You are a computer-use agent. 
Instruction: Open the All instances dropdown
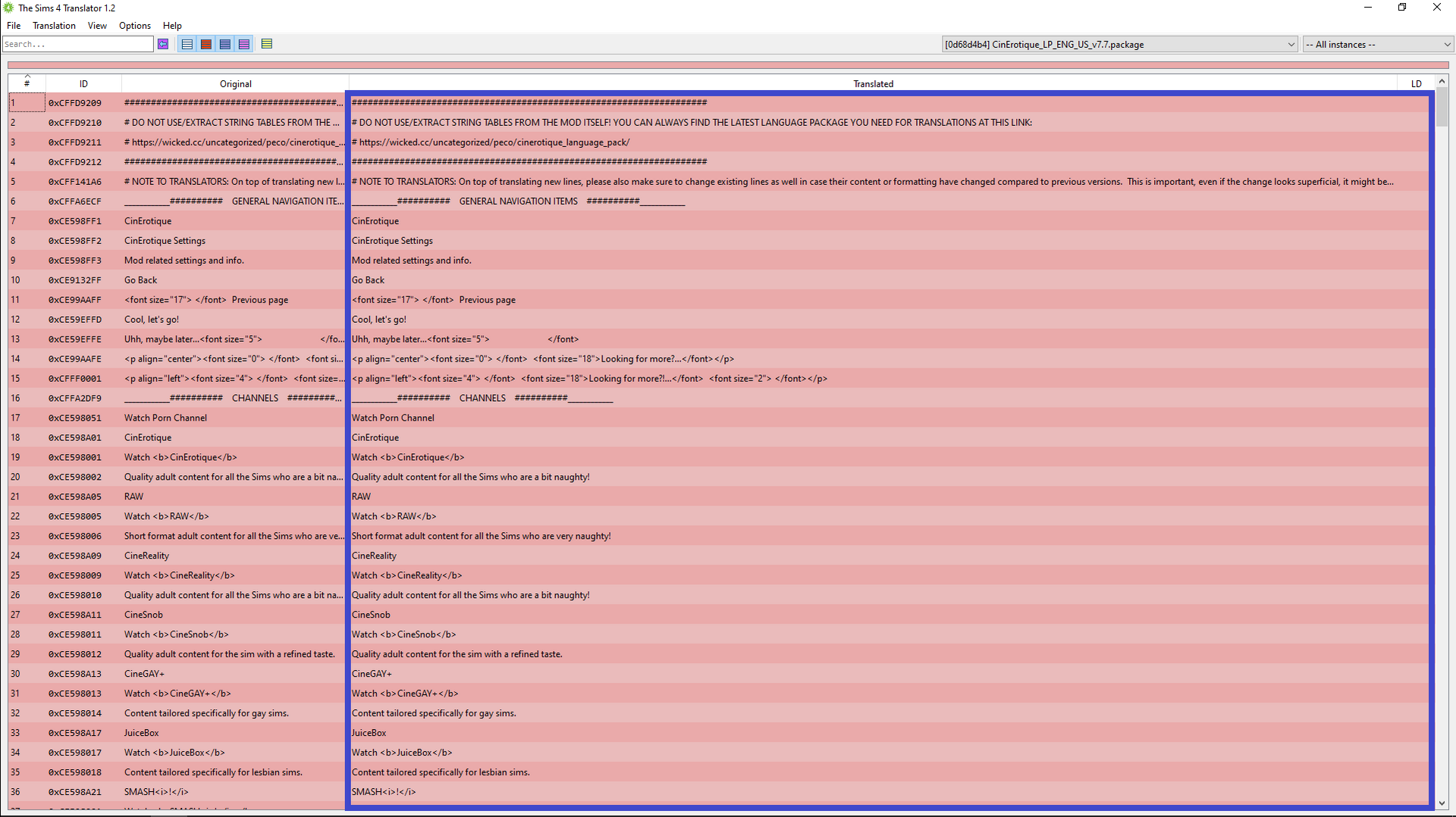(1377, 45)
